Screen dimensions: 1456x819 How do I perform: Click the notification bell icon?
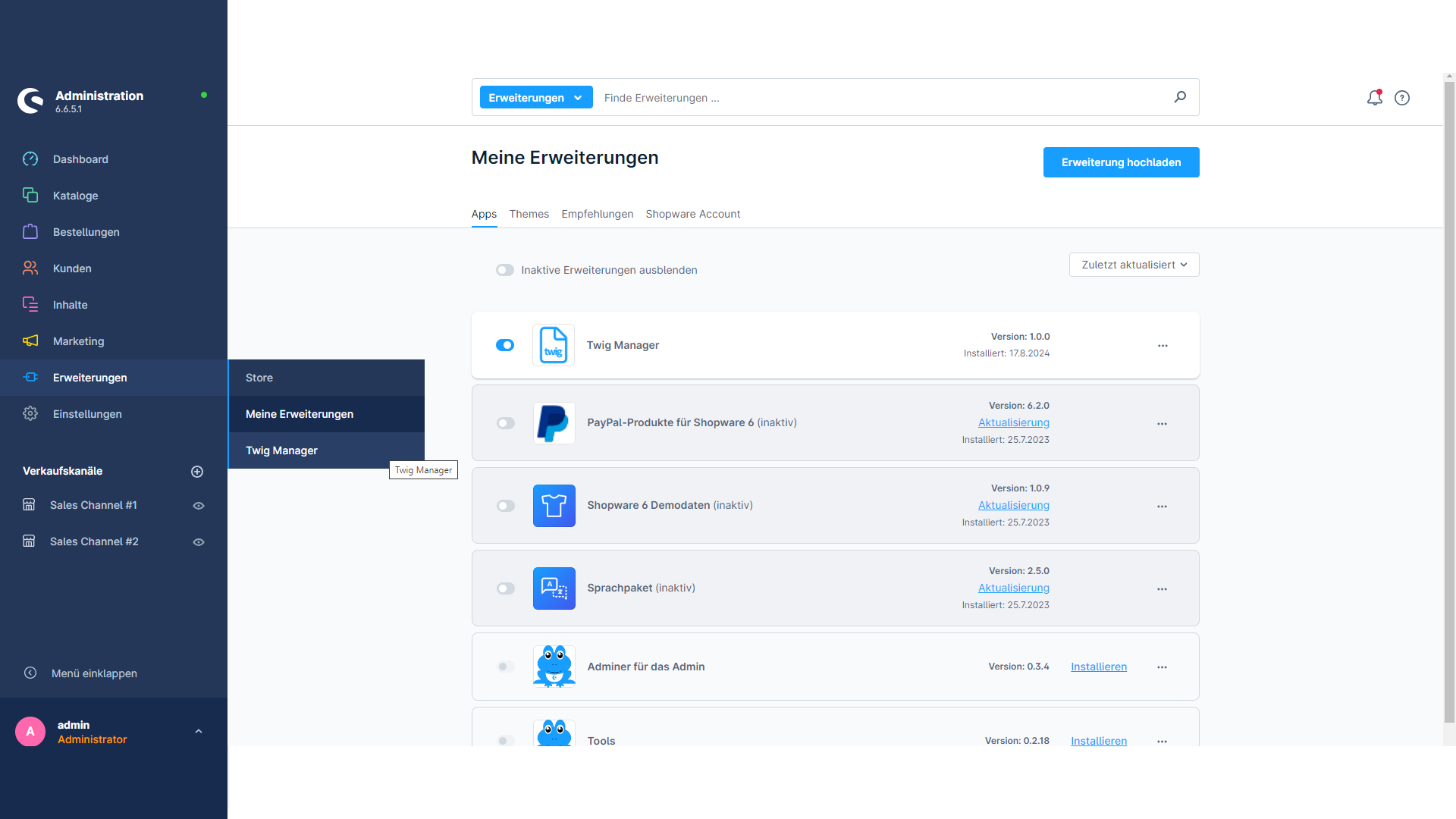[1374, 98]
